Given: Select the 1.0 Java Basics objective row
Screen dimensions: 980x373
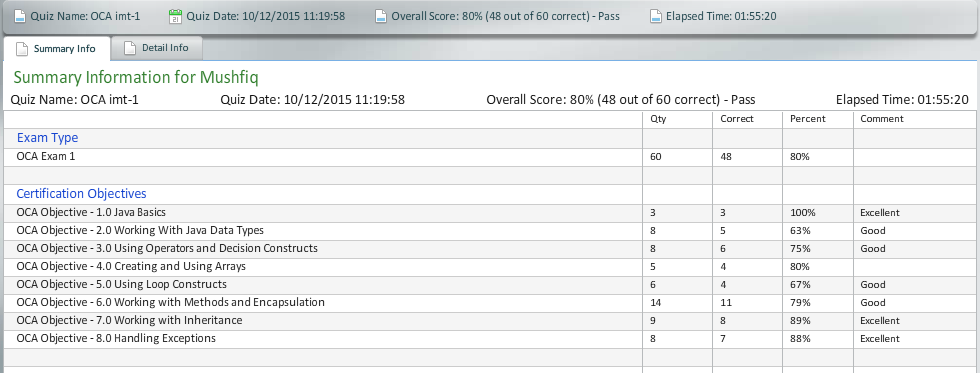Looking at the screenshot, I should point(490,212).
